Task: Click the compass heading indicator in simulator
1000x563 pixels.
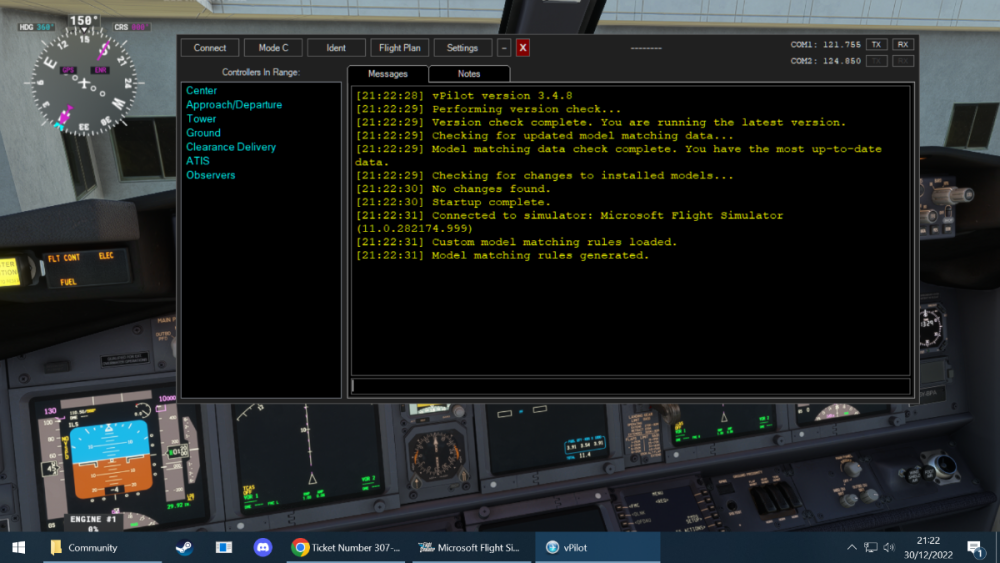Action: tap(84, 83)
